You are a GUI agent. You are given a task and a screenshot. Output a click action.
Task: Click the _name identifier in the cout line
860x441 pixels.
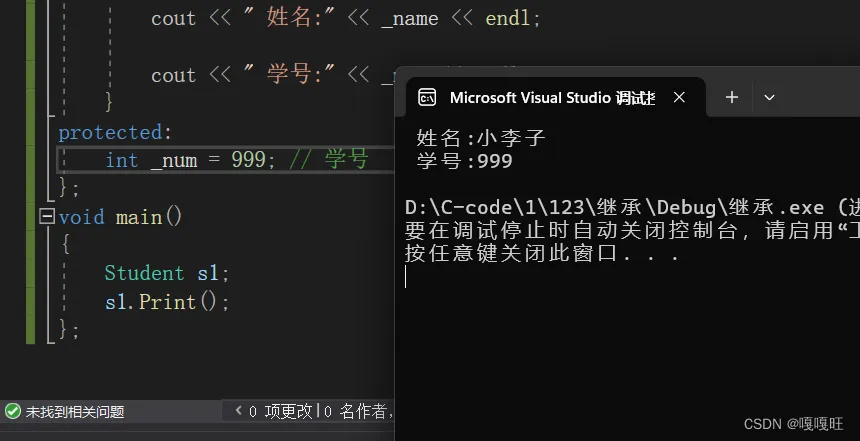point(409,19)
